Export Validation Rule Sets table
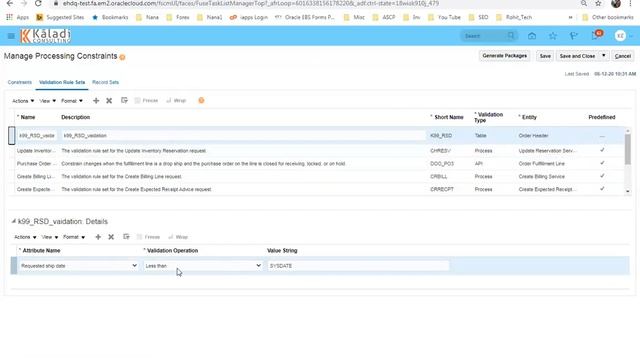Screen dimensions: 640x360 pos(124,100)
